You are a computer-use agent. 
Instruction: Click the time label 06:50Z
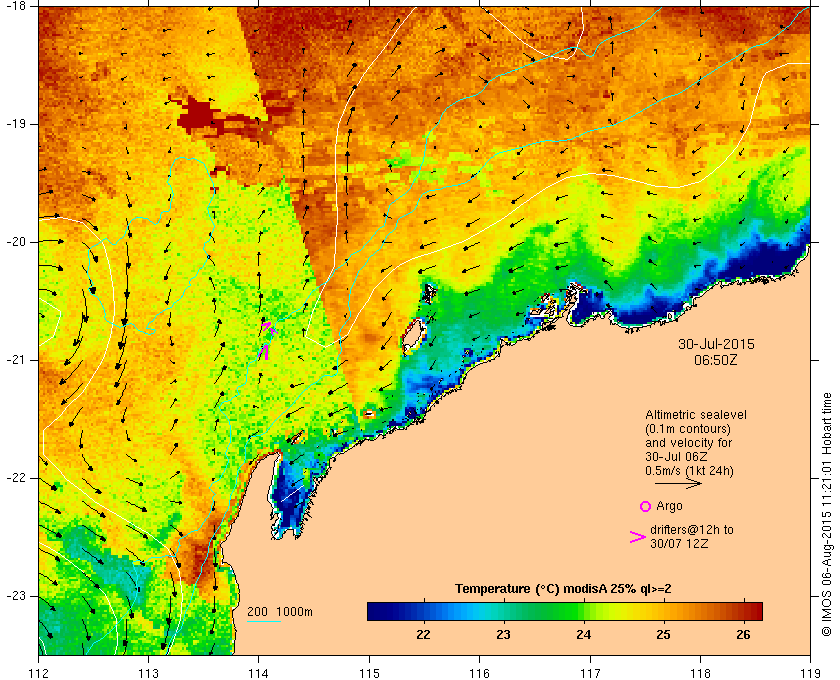pyautogui.click(x=716, y=360)
